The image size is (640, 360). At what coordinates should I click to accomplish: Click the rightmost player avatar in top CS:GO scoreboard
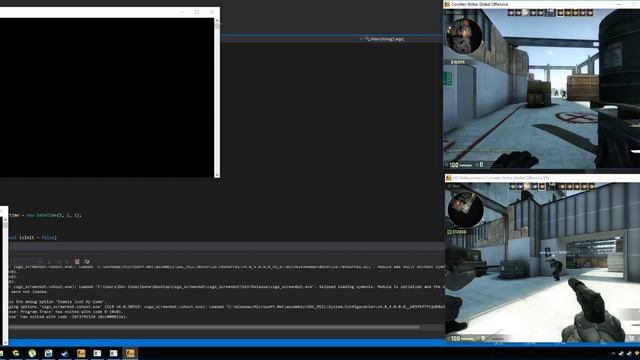[x=590, y=13]
